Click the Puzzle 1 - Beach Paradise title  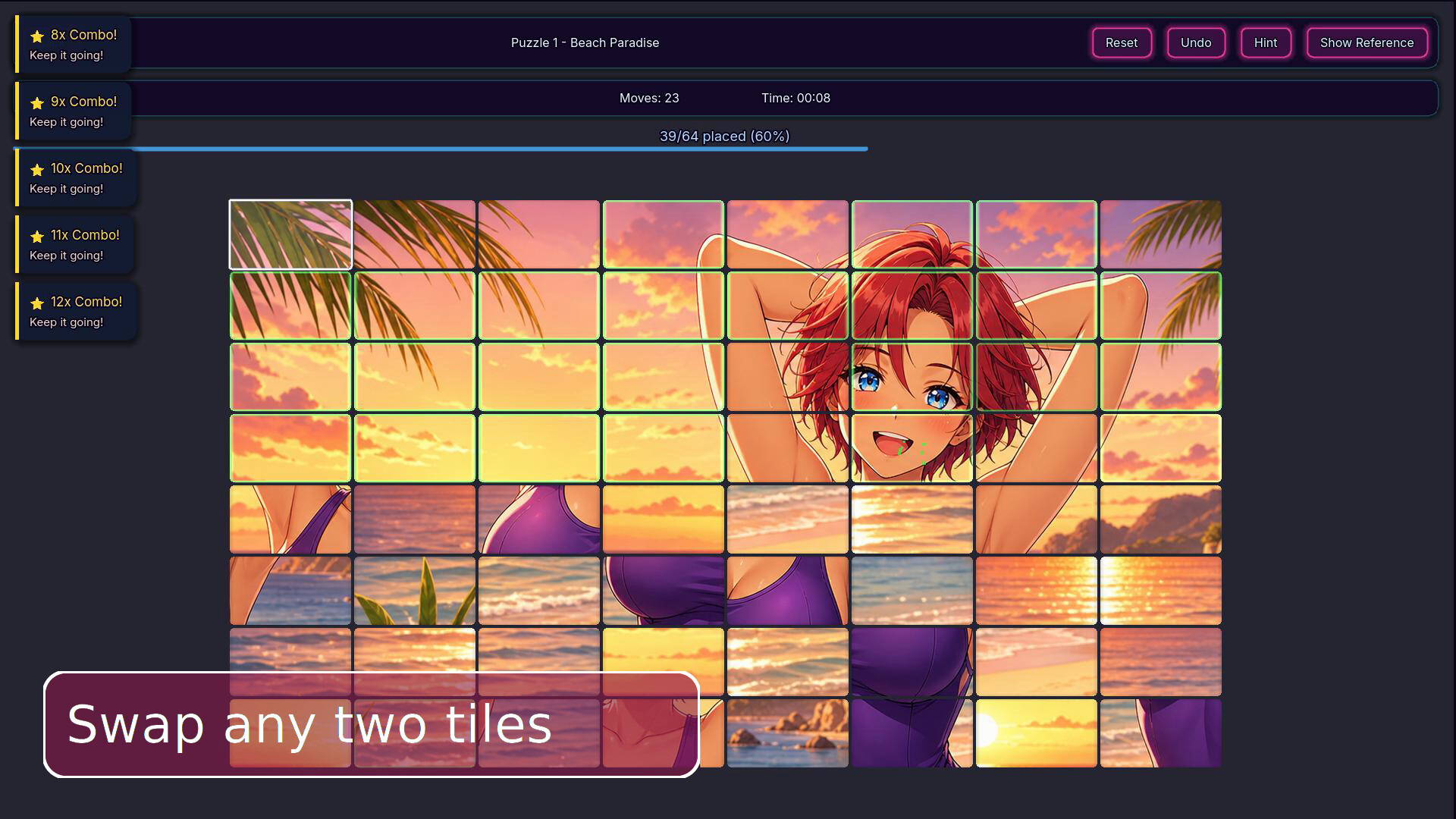(x=585, y=42)
